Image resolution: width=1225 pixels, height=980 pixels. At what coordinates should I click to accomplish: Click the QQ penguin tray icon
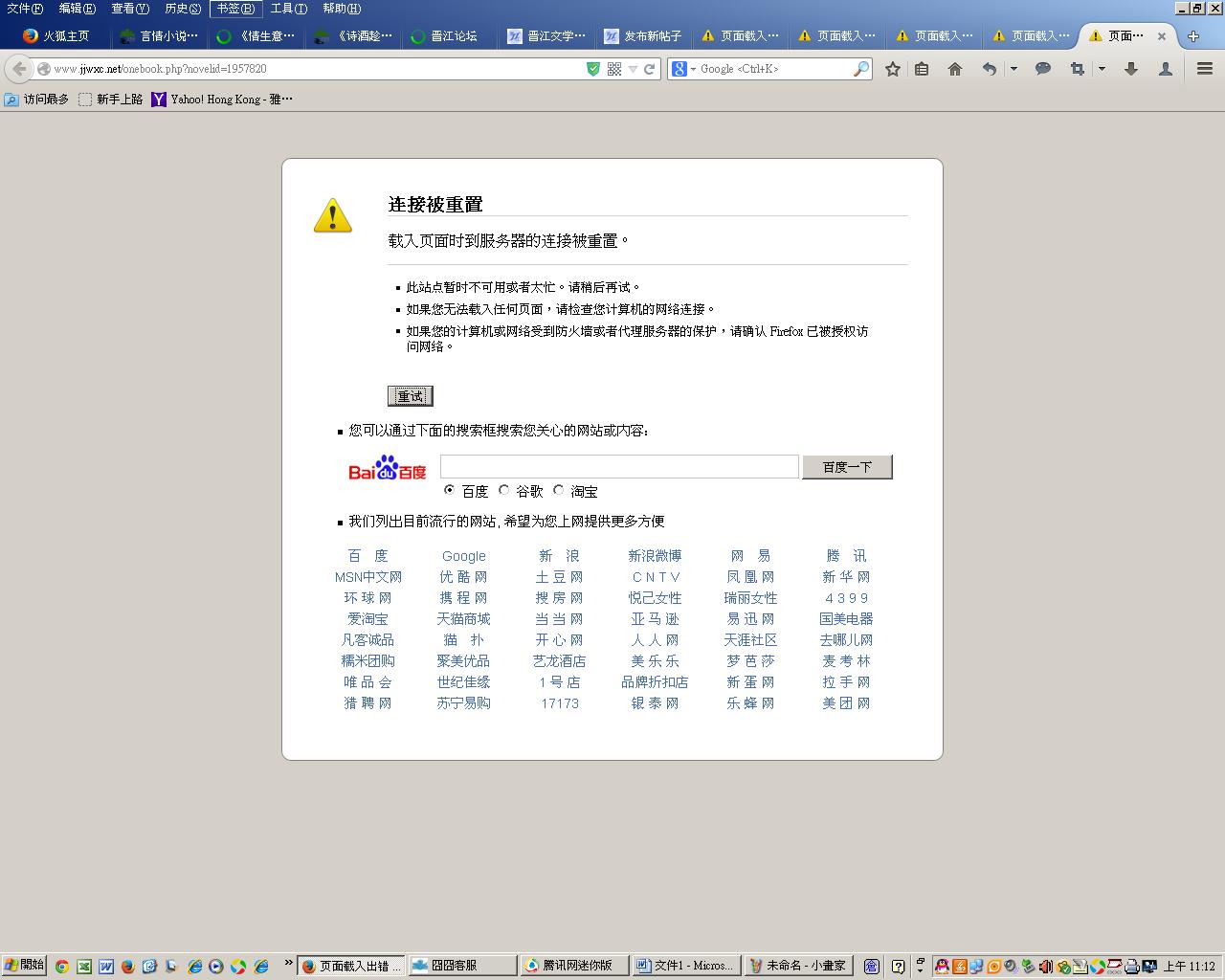point(942,967)
